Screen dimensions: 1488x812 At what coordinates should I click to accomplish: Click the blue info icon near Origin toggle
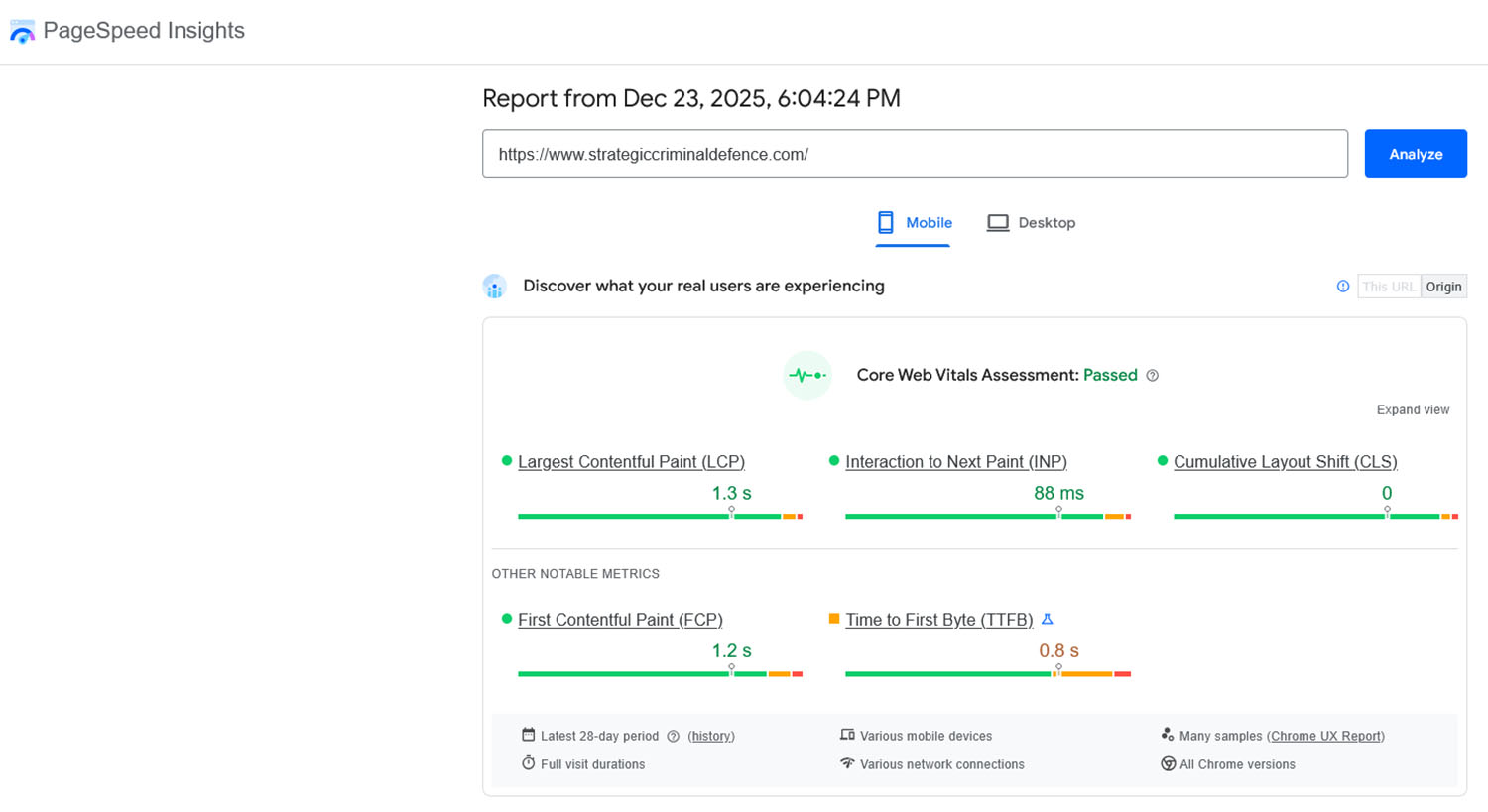1342,286
